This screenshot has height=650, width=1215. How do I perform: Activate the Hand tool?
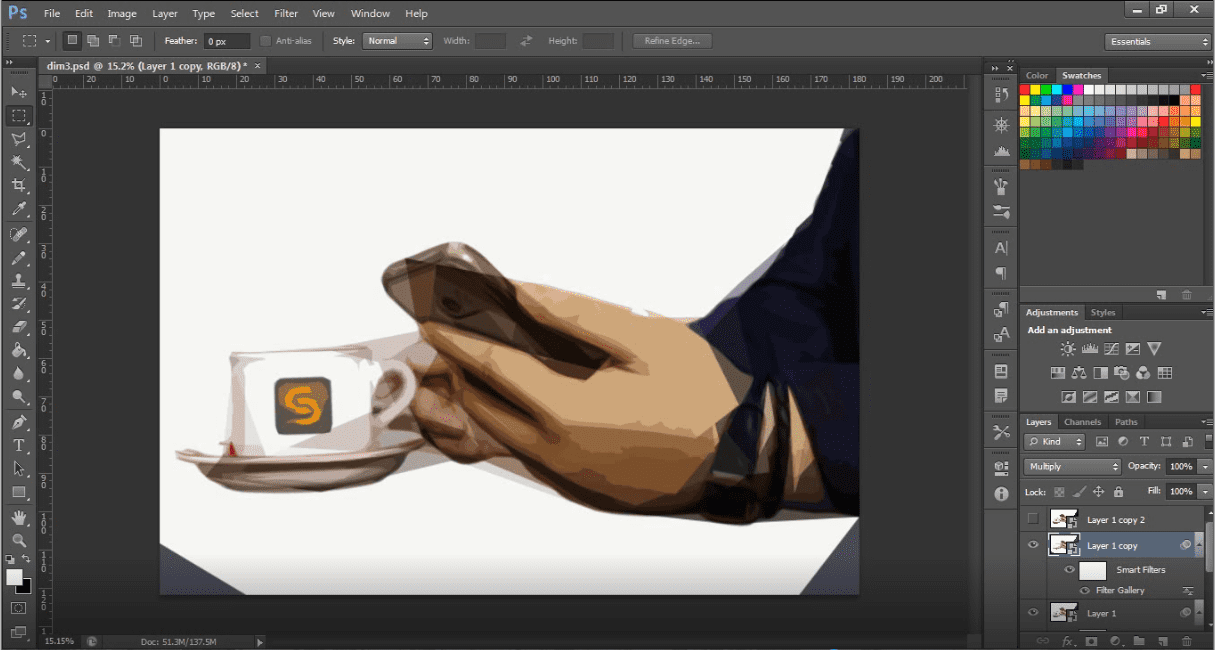pyautogui.click(x=18, y=517)
